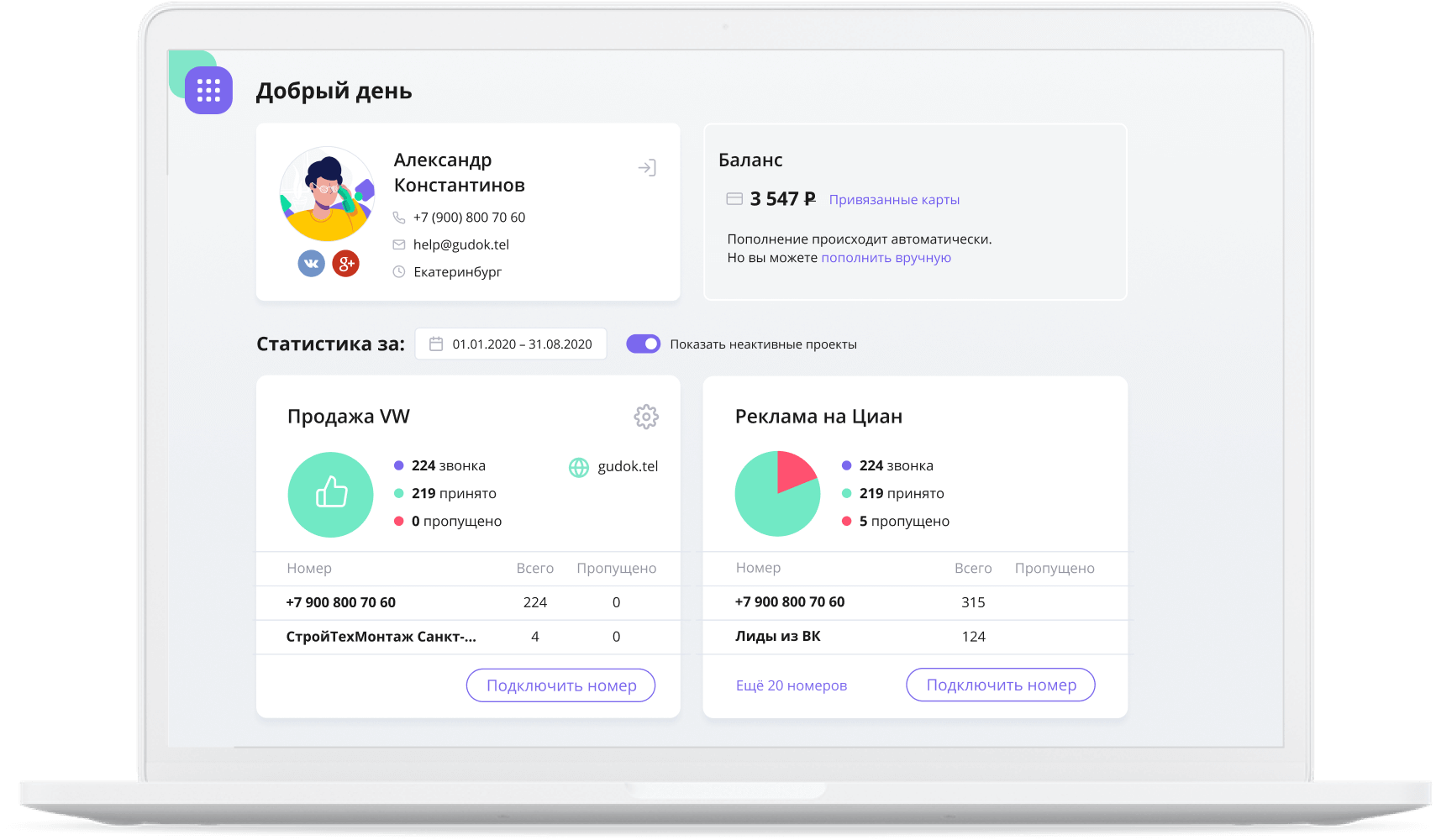Click the pie chart on Реклама на Циан
The height and width of the screenshot is (840, 1436).
777,494
